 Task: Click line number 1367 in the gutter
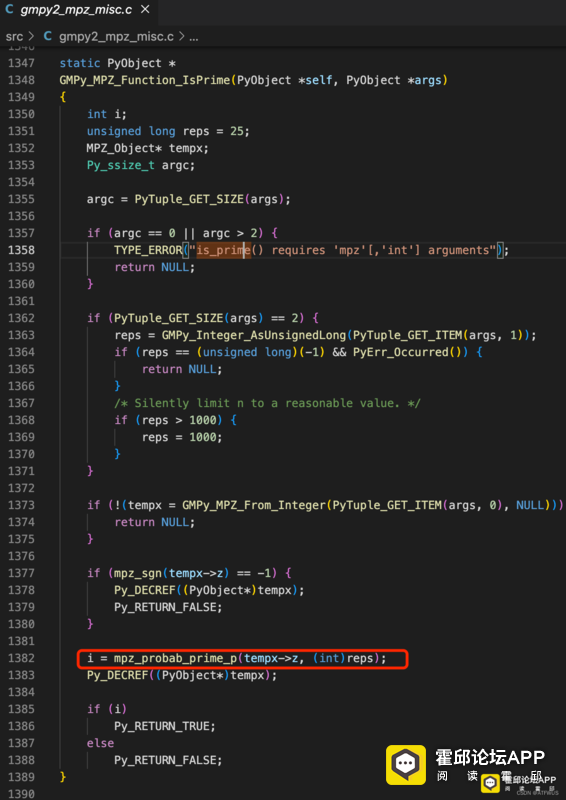[x=21, y=403]
